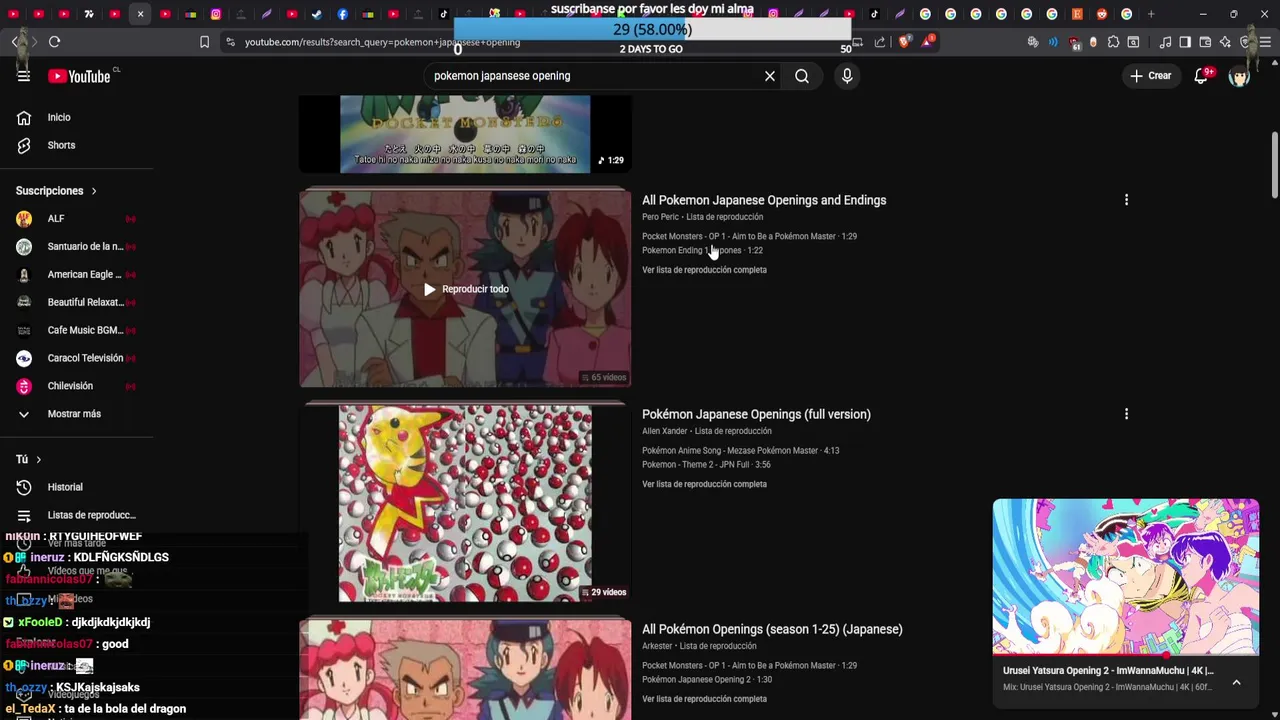Open the YouTube guide hamburger menu
The image size is (1280, 720).
[24, 76]
